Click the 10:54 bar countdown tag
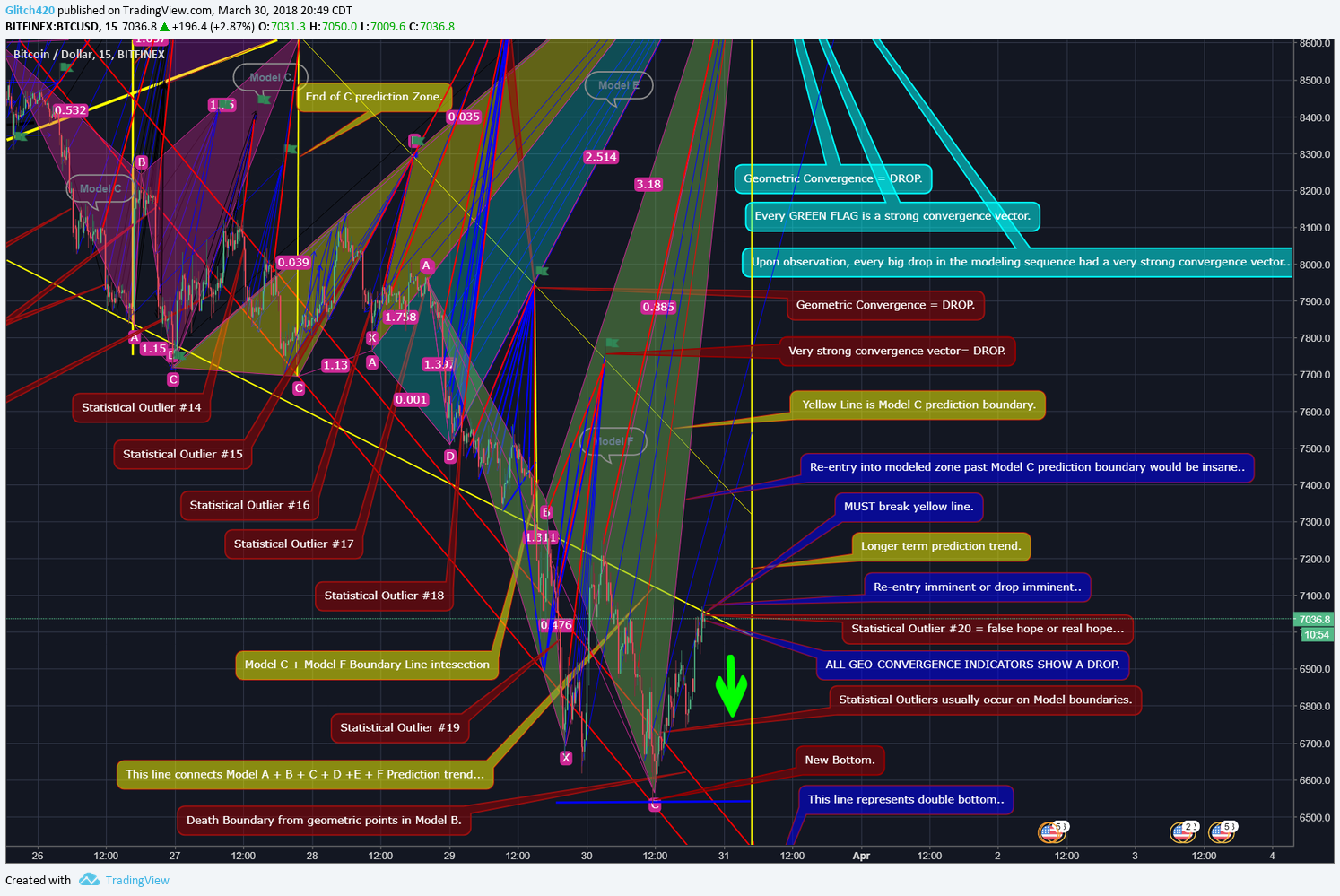Viewport: 1340px width, 896px height. (1316, 634)
